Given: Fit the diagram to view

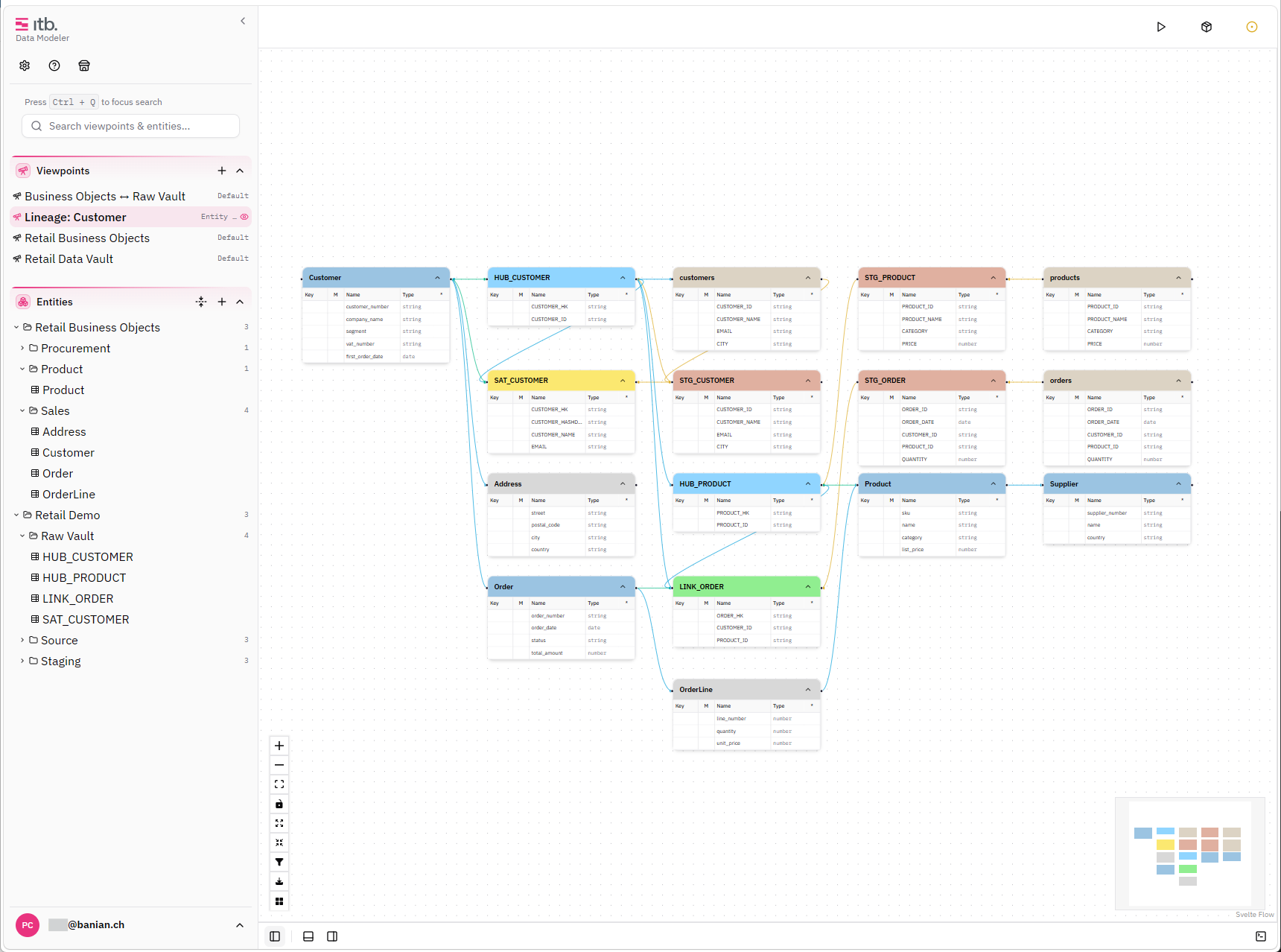Looking at the screenshot, I should [279, 784].
